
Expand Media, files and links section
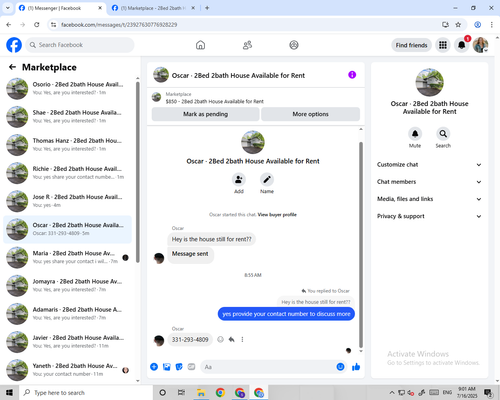(x=429, y=199)
